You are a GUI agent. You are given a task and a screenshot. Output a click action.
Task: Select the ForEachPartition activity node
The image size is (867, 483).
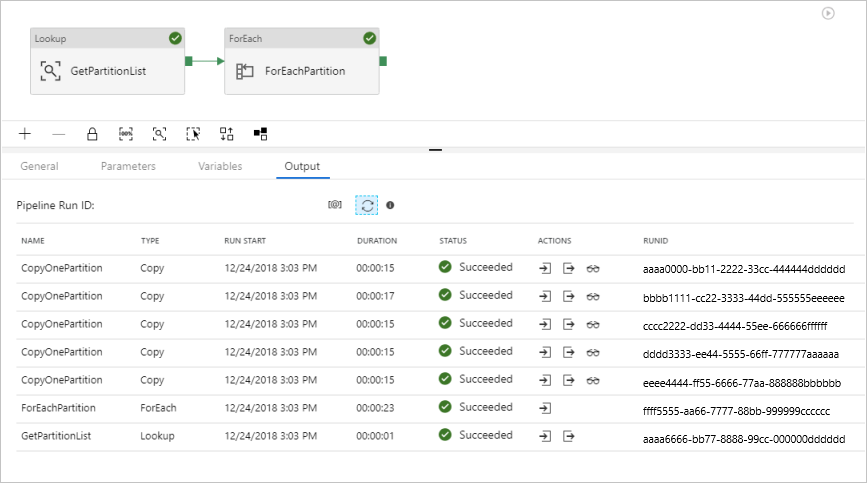pyautogui.click(x=302, y=71)
